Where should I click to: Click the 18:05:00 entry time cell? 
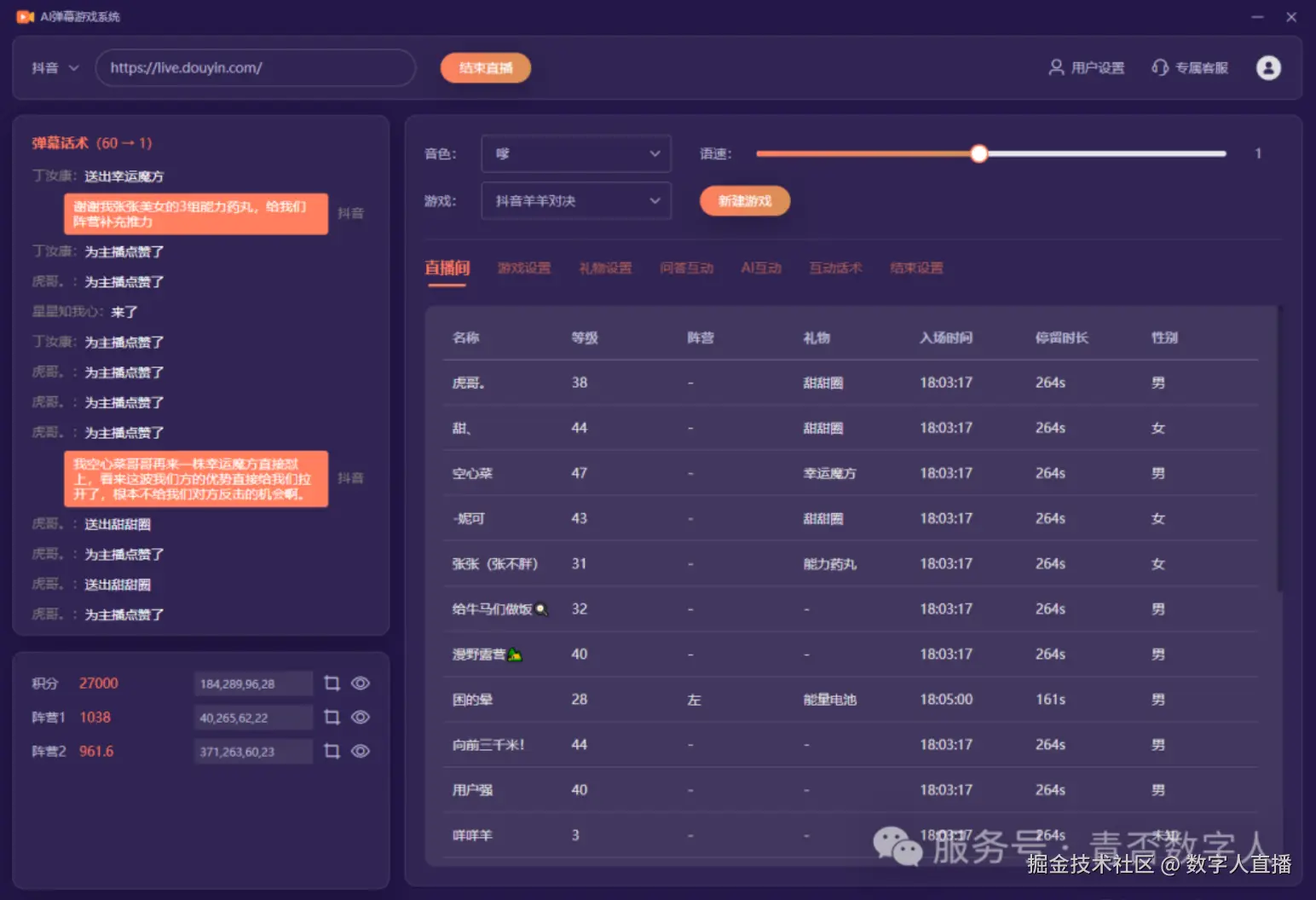tap(946, 699)
